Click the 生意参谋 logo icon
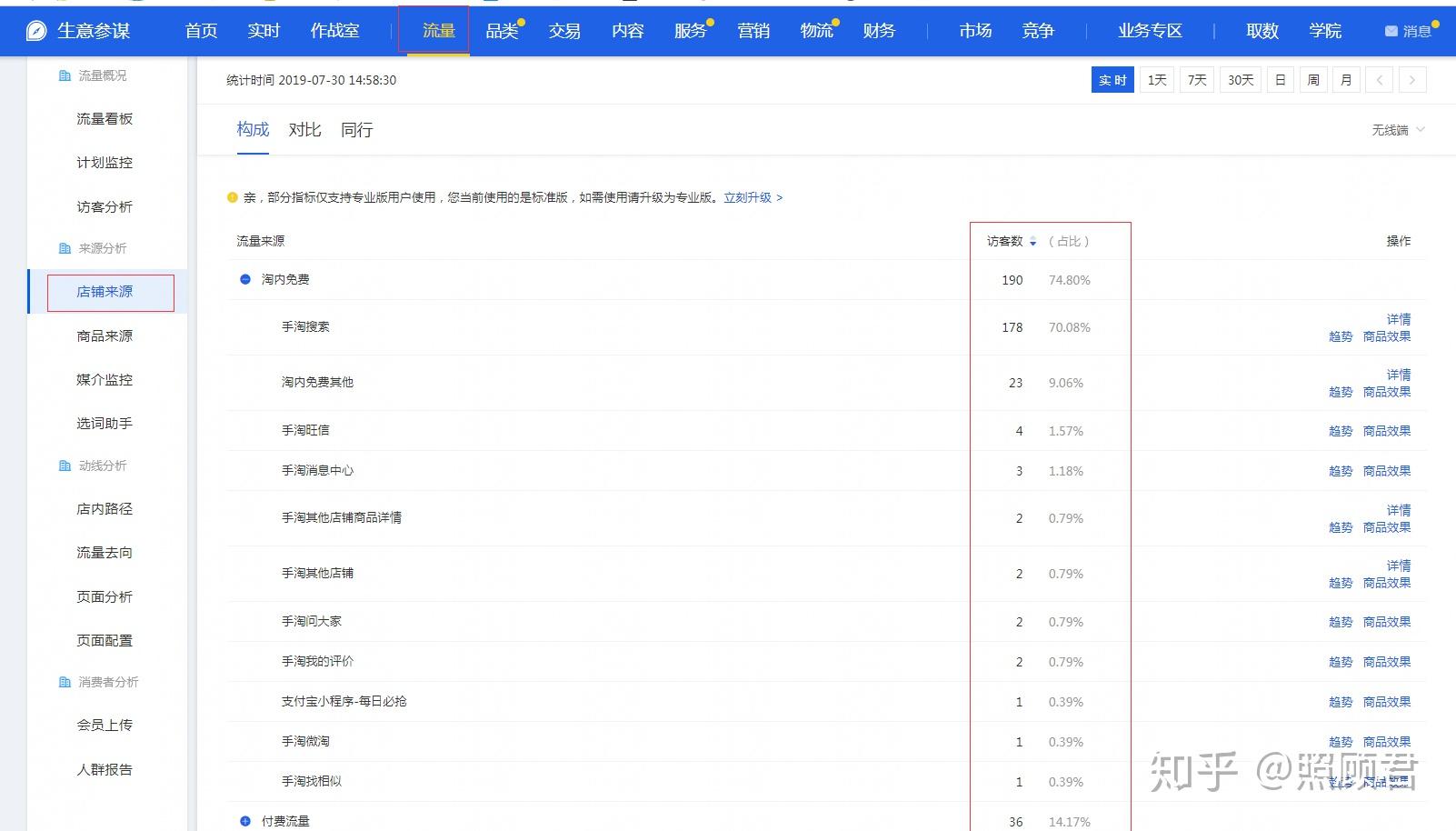The height and width of the screenshot is (831, 1456). 36,31
